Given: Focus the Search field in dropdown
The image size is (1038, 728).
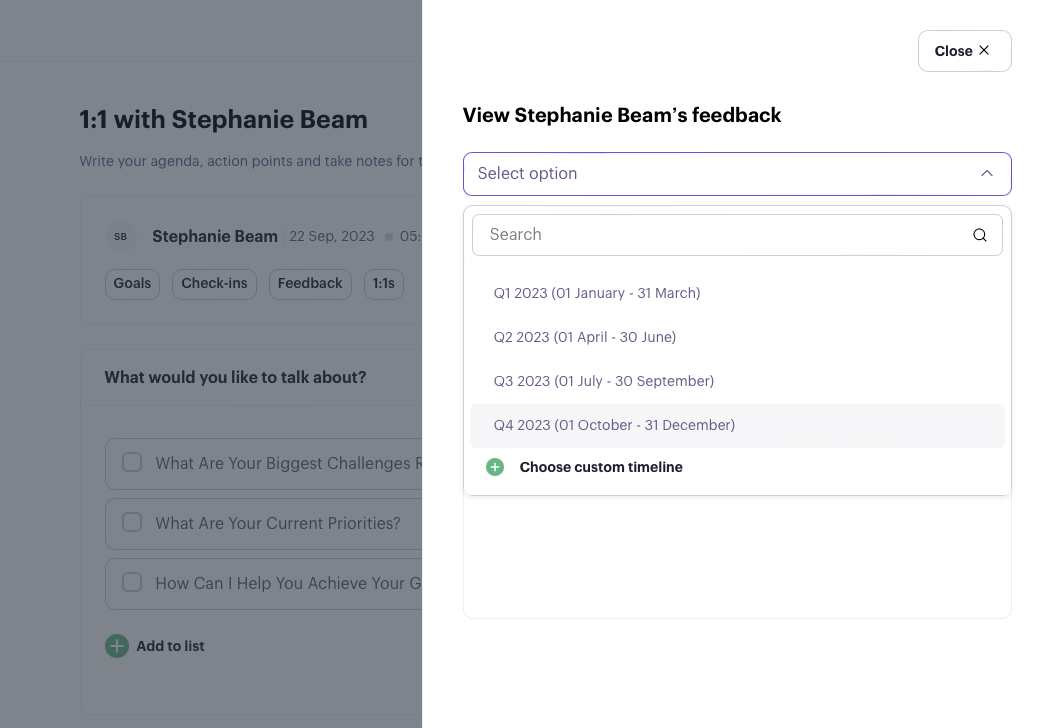Looking at the screenshot, I should coord(737,235).
